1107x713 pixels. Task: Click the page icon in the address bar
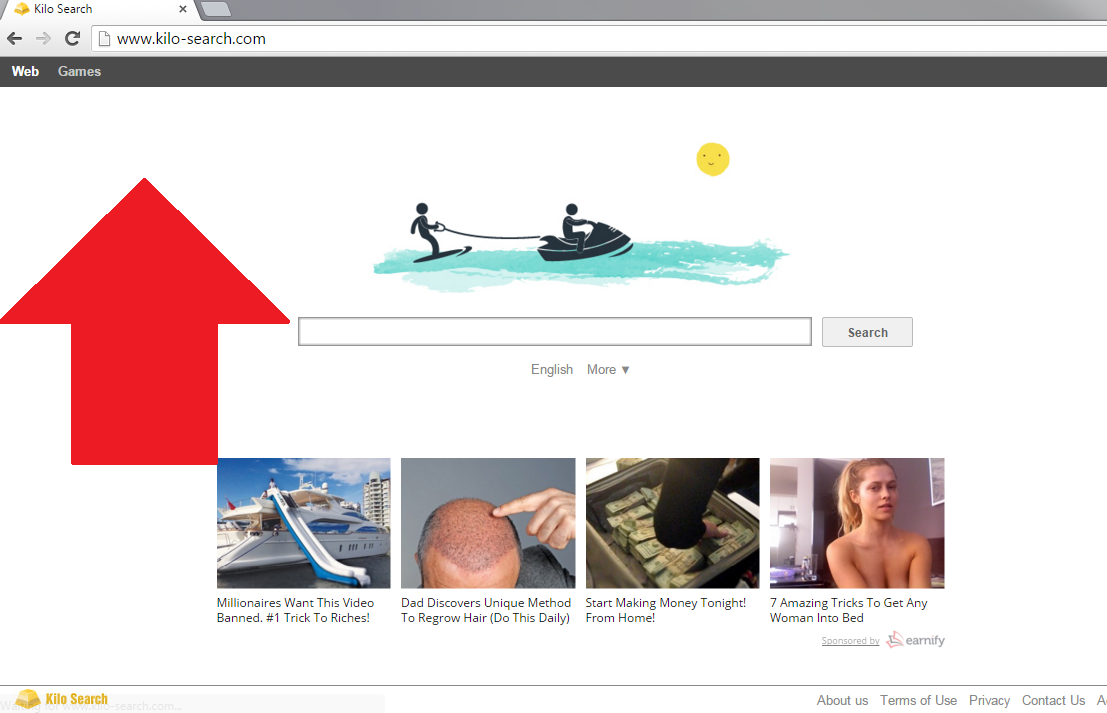coord(104,39)
